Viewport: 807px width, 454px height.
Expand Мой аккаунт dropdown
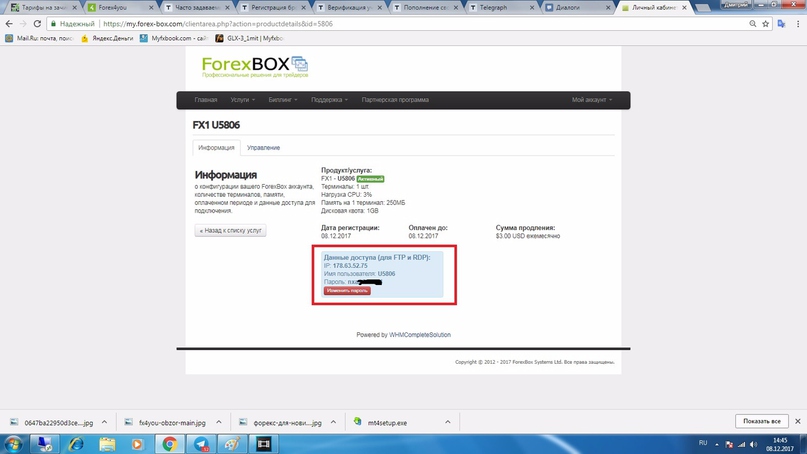coord(592,100)
